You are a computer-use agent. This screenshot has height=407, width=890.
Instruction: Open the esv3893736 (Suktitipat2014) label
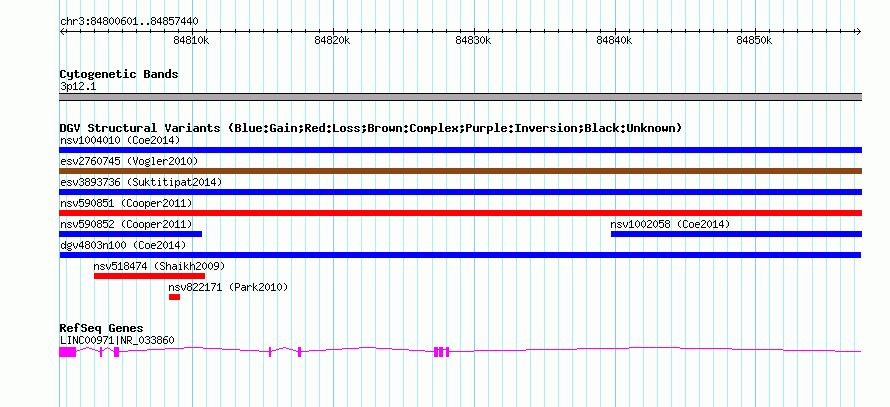(141, 182)
